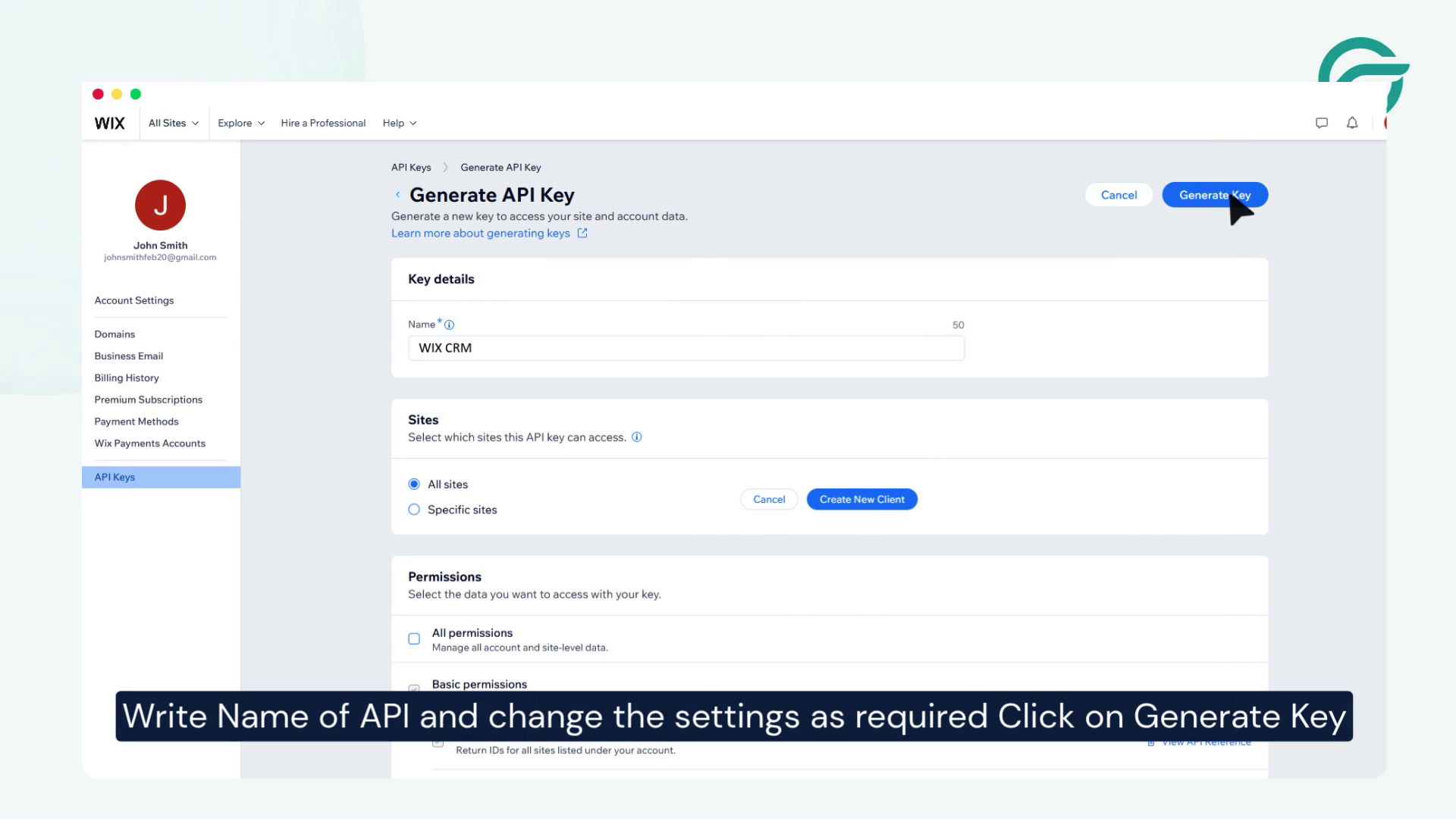Screen dimensions: 1456x819
Task: Click the API Keys breadcrumb link
Action: click(411, 168)
